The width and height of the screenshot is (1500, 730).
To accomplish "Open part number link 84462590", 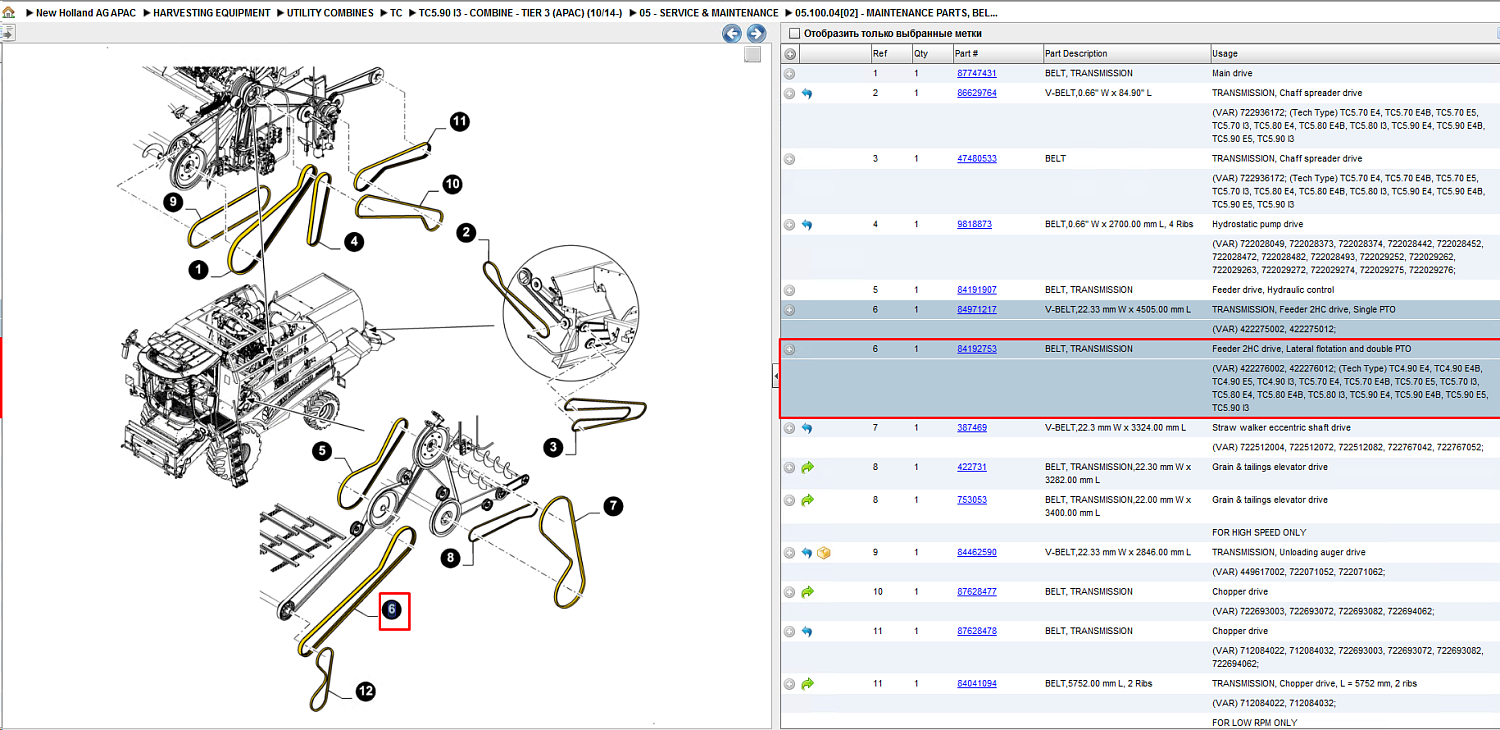I will coord(977,553).
